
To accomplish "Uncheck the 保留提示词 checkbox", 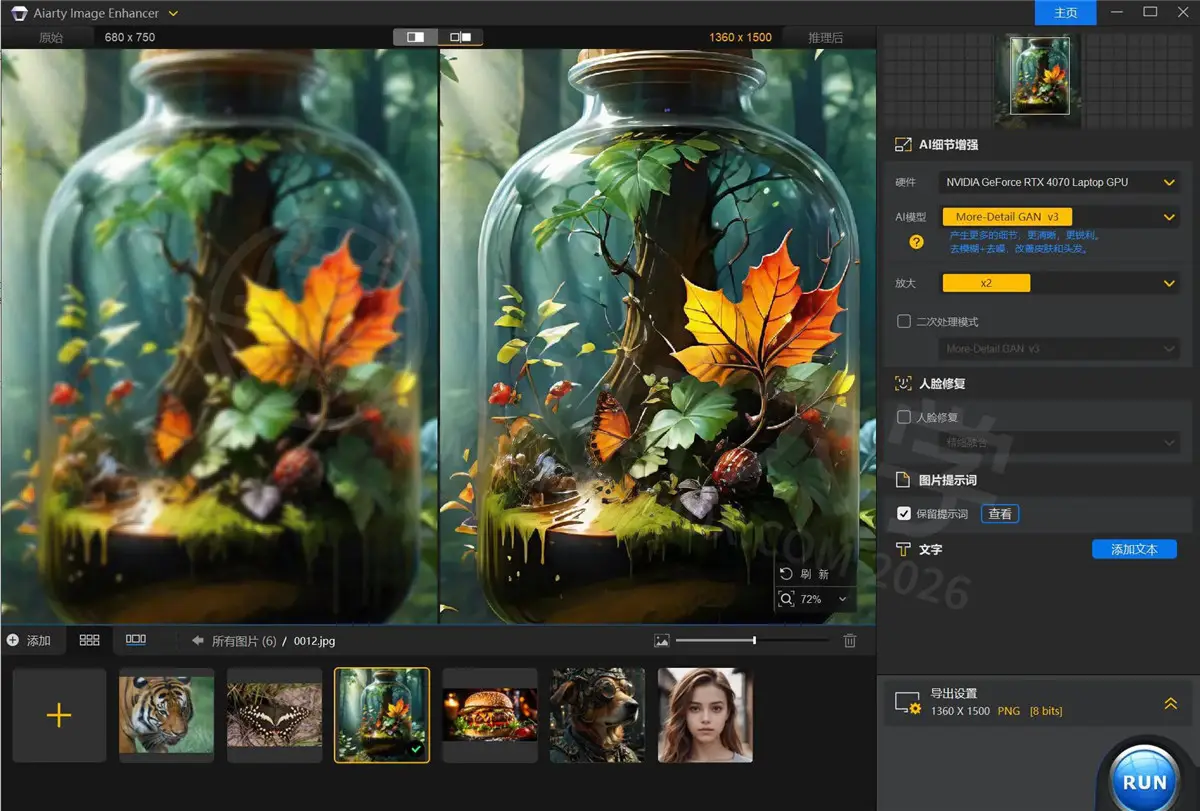I will click(904, 514).
